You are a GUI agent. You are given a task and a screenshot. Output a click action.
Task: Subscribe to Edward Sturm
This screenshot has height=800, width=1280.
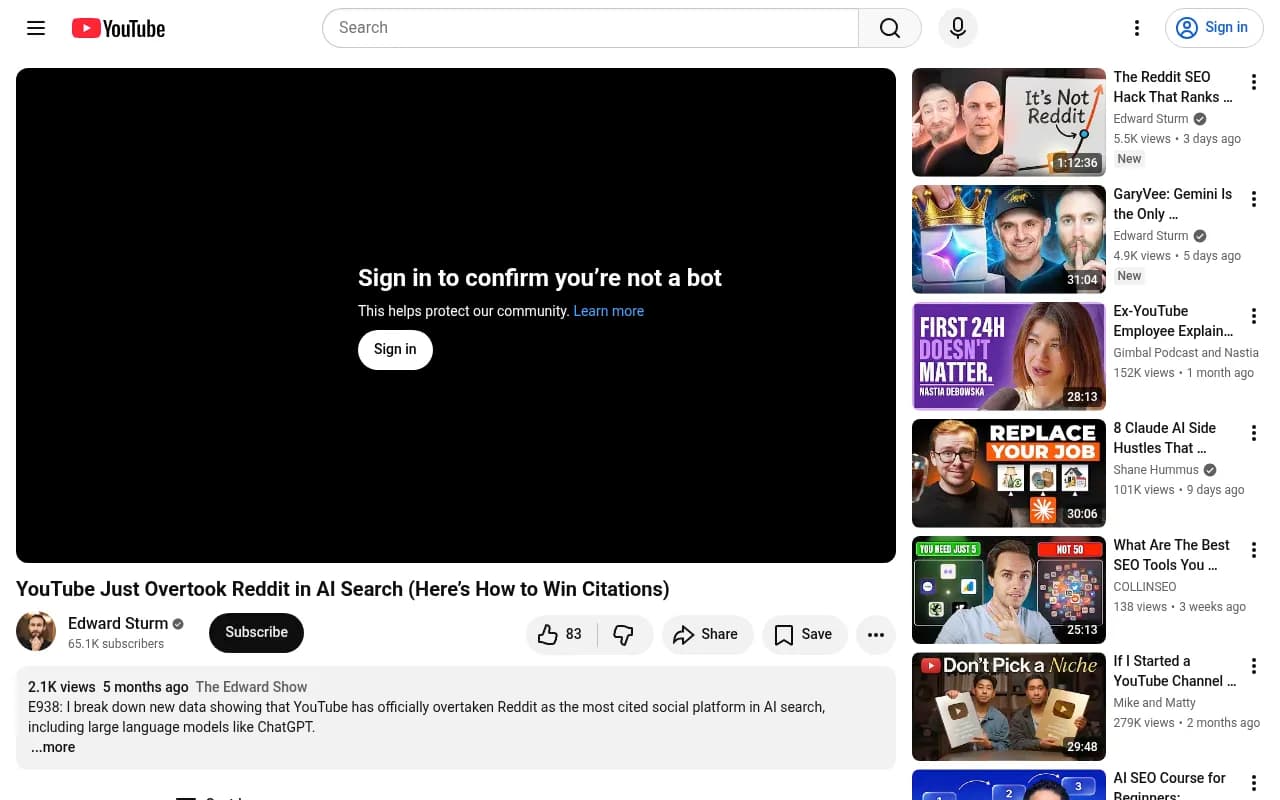(x=256, y=632)
